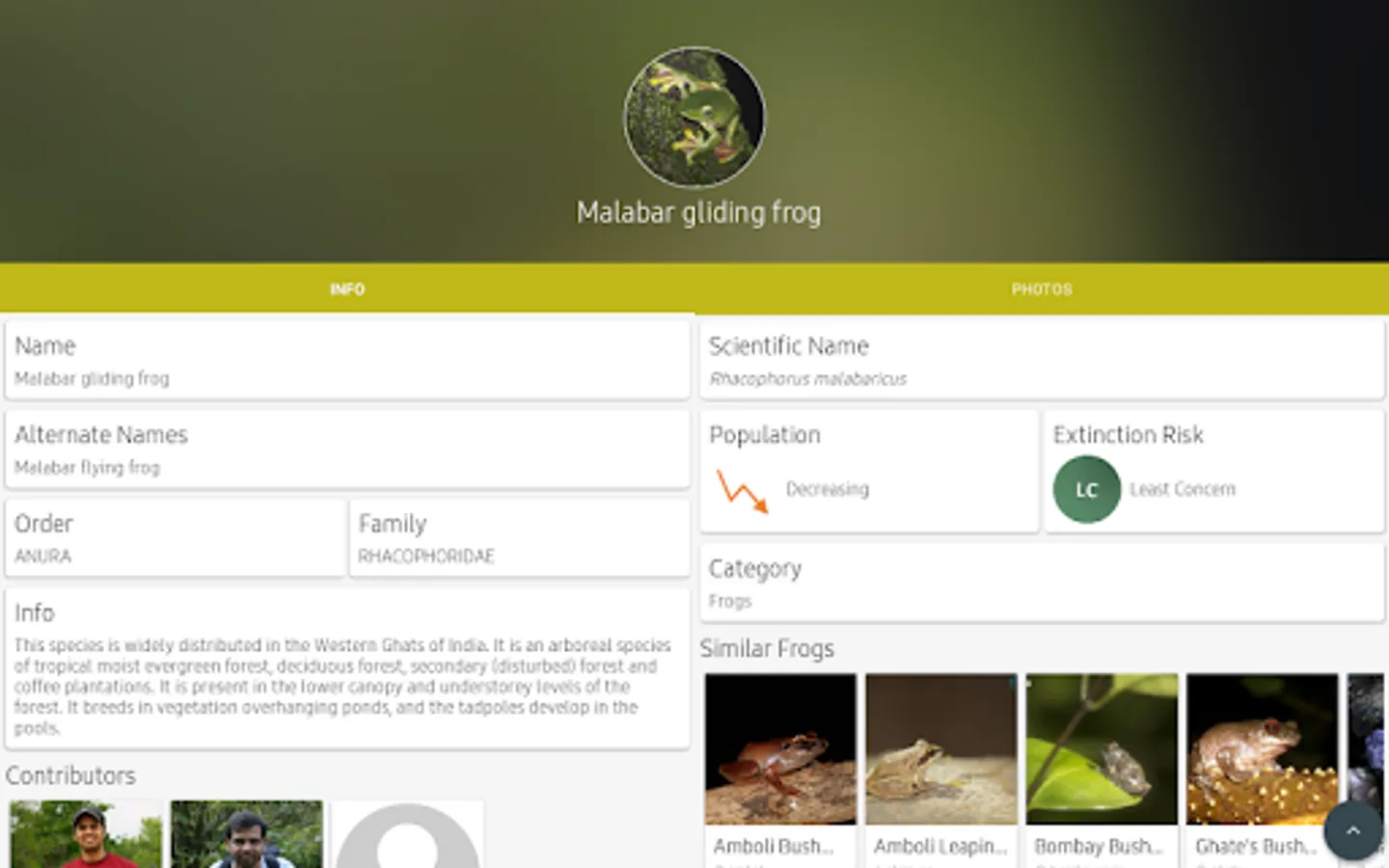The width and height of the screenshot is (1389, 868).
Task: Open the Amboli Leaping frog thumbnail
Action: tap(940, 770)
